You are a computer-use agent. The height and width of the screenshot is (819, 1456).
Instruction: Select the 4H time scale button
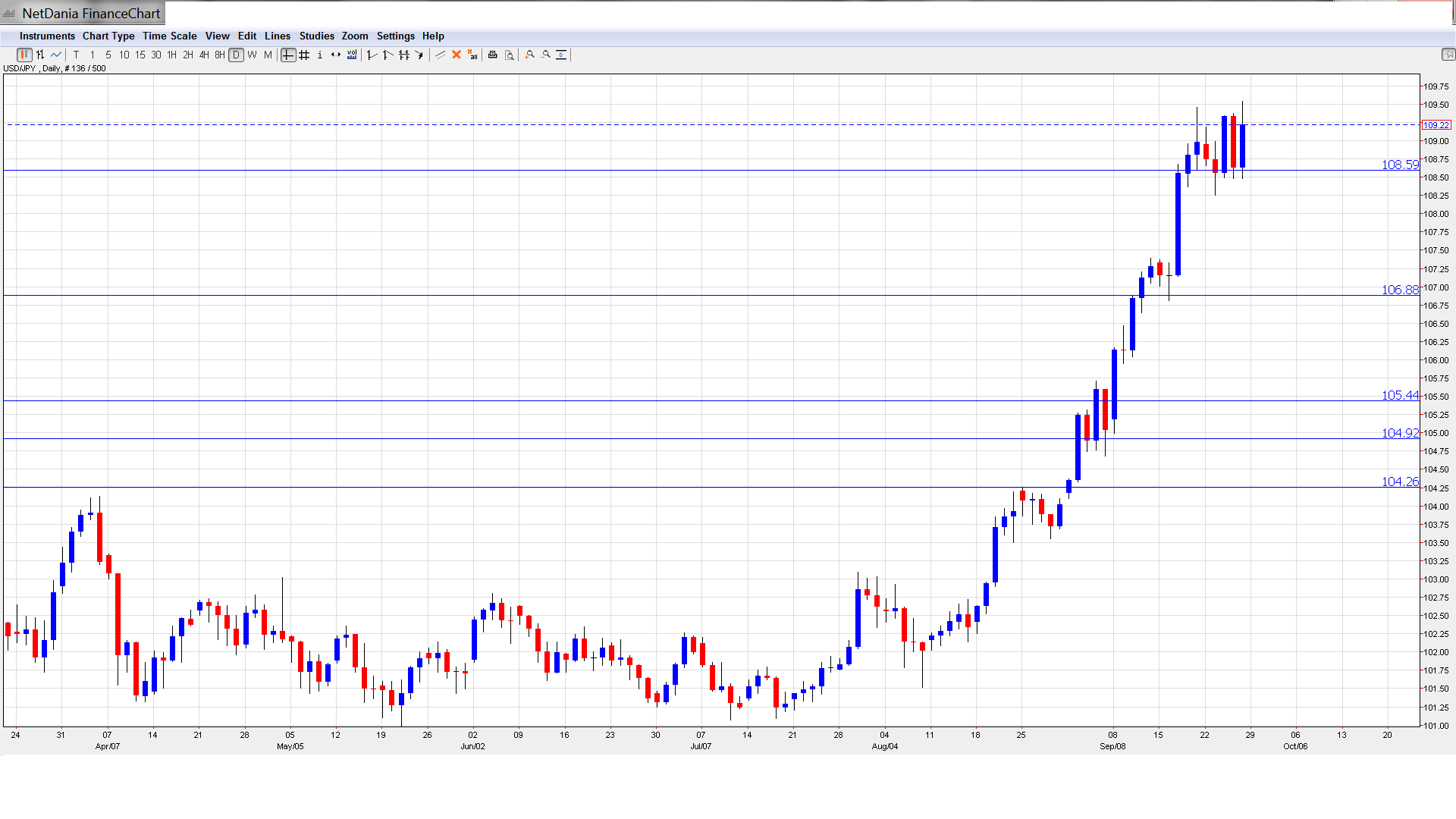point(204,55)
